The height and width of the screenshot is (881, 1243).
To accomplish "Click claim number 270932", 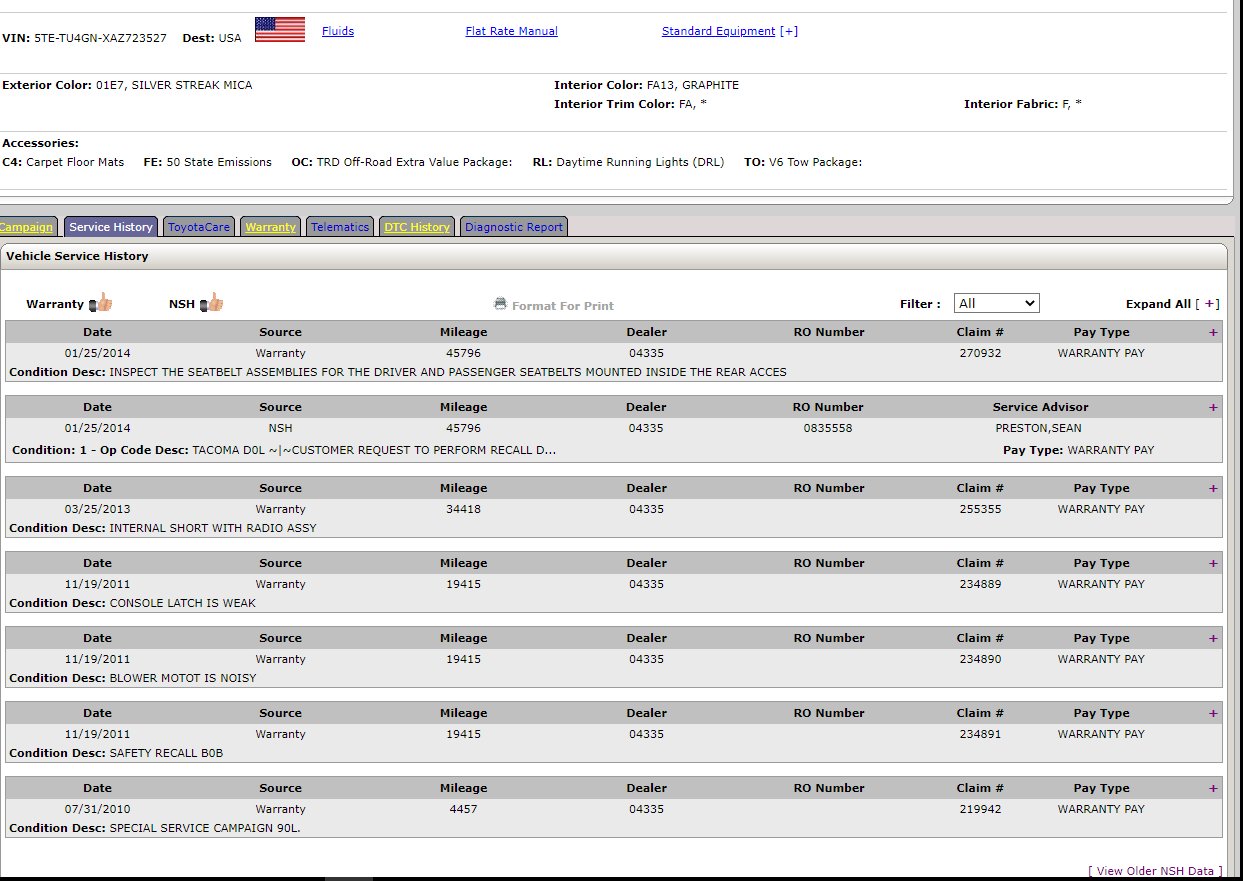I will pyautogui.click(x=980, y=353).
